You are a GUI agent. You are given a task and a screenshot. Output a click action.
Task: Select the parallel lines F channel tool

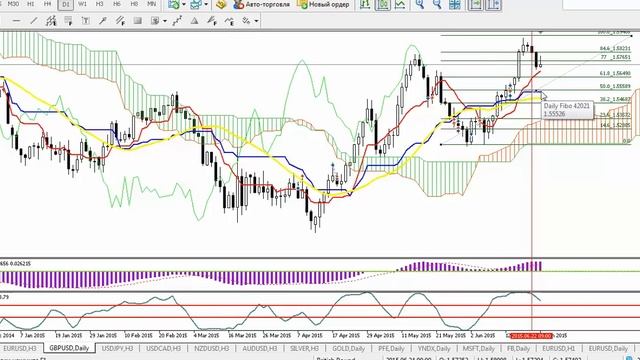(120, 21)
